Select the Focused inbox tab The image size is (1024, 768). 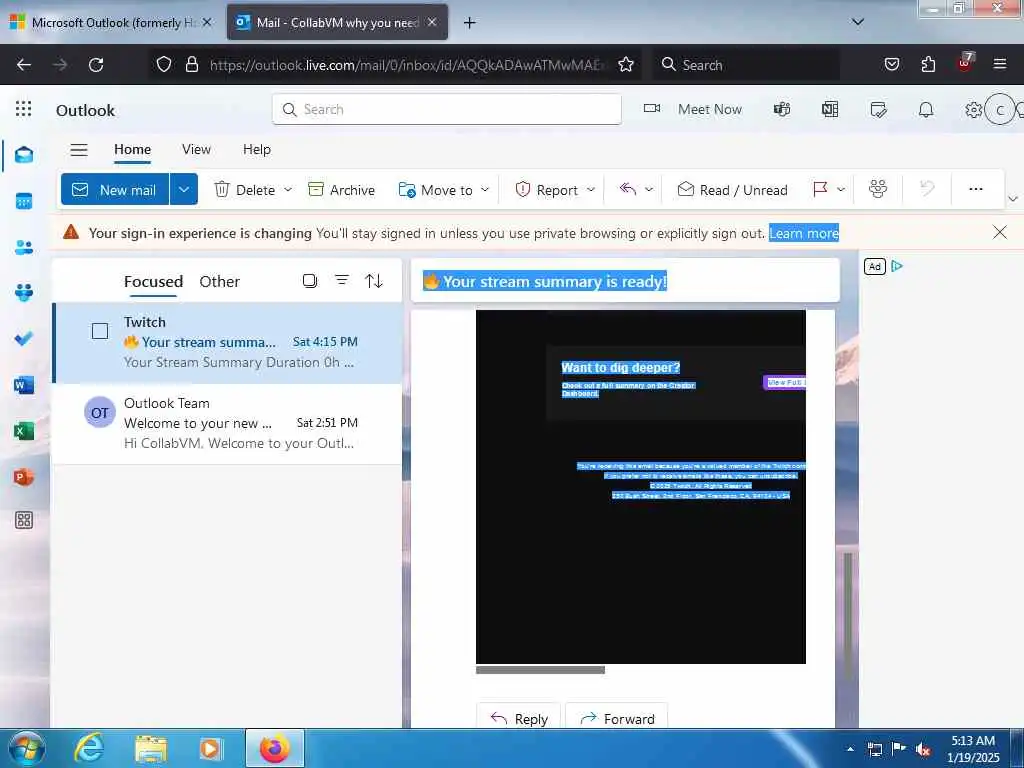tap(153, 281)
